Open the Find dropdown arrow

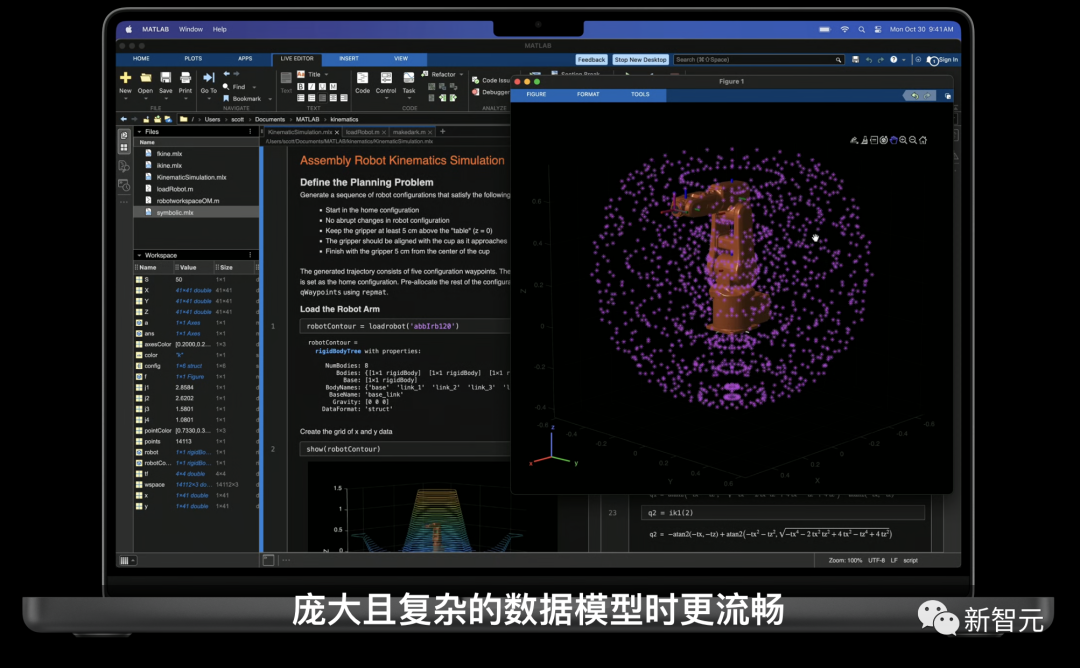254,87
